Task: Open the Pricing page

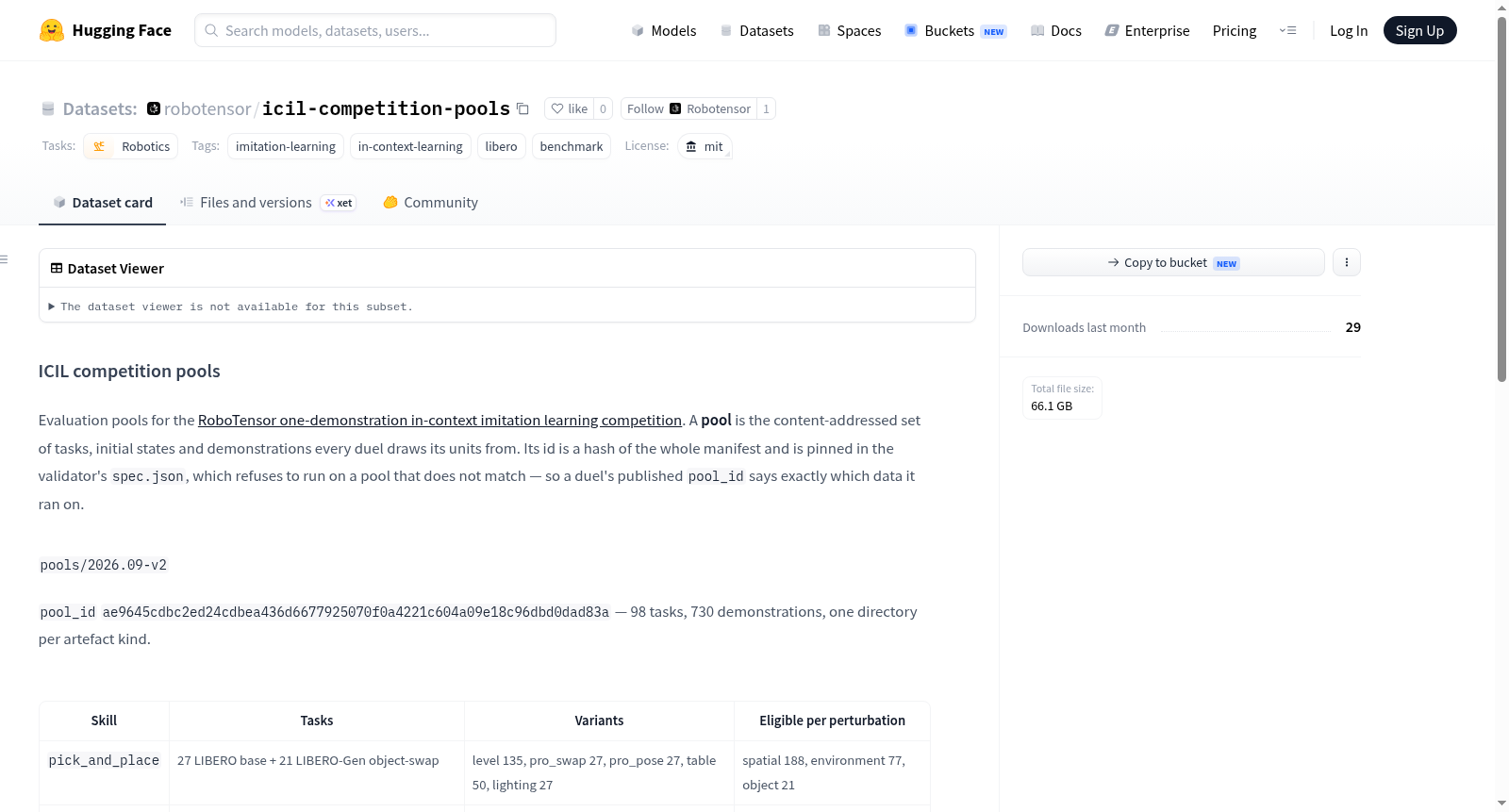Action: coord(1235,30)
